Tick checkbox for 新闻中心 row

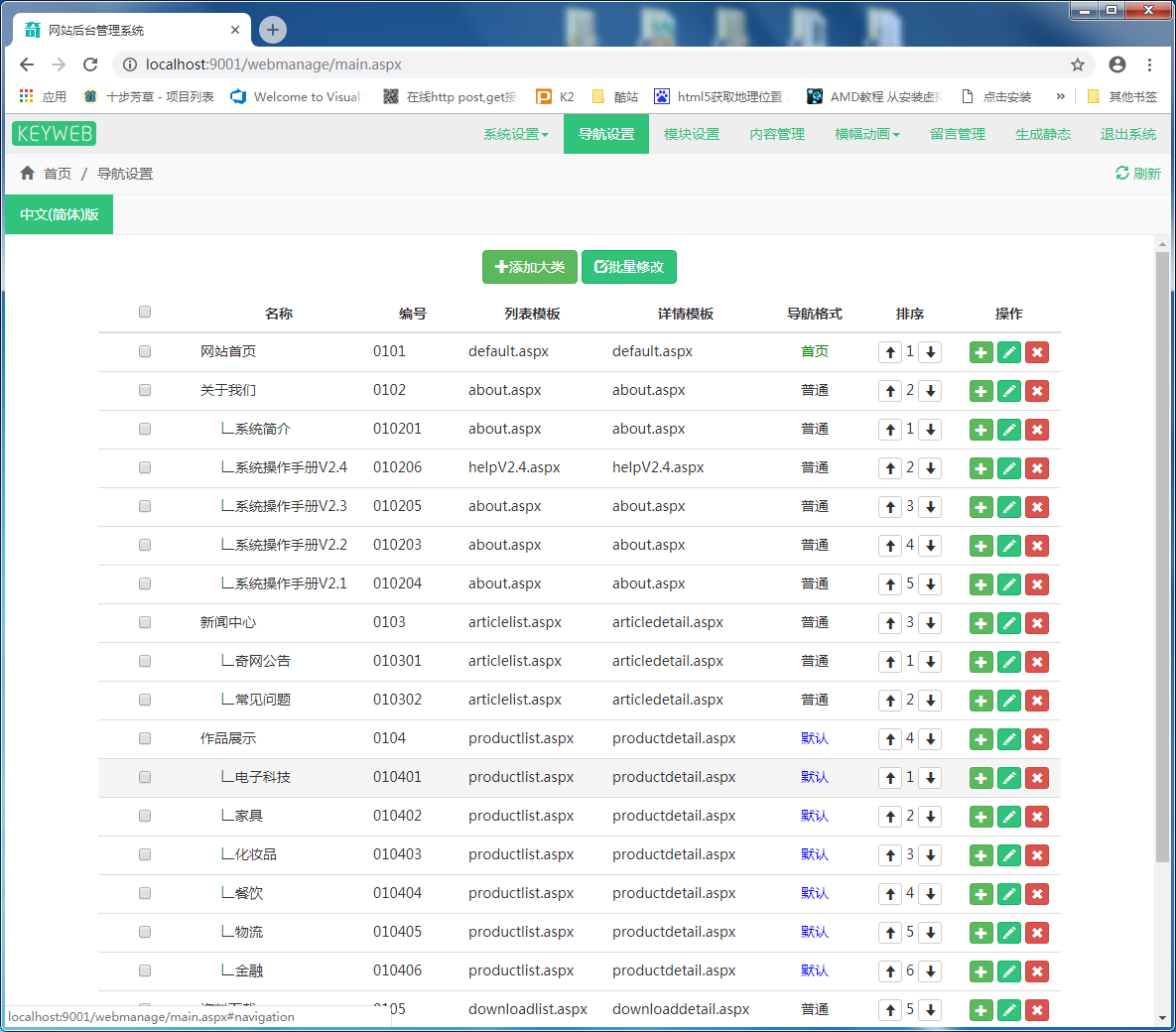(x=145, y=622)
